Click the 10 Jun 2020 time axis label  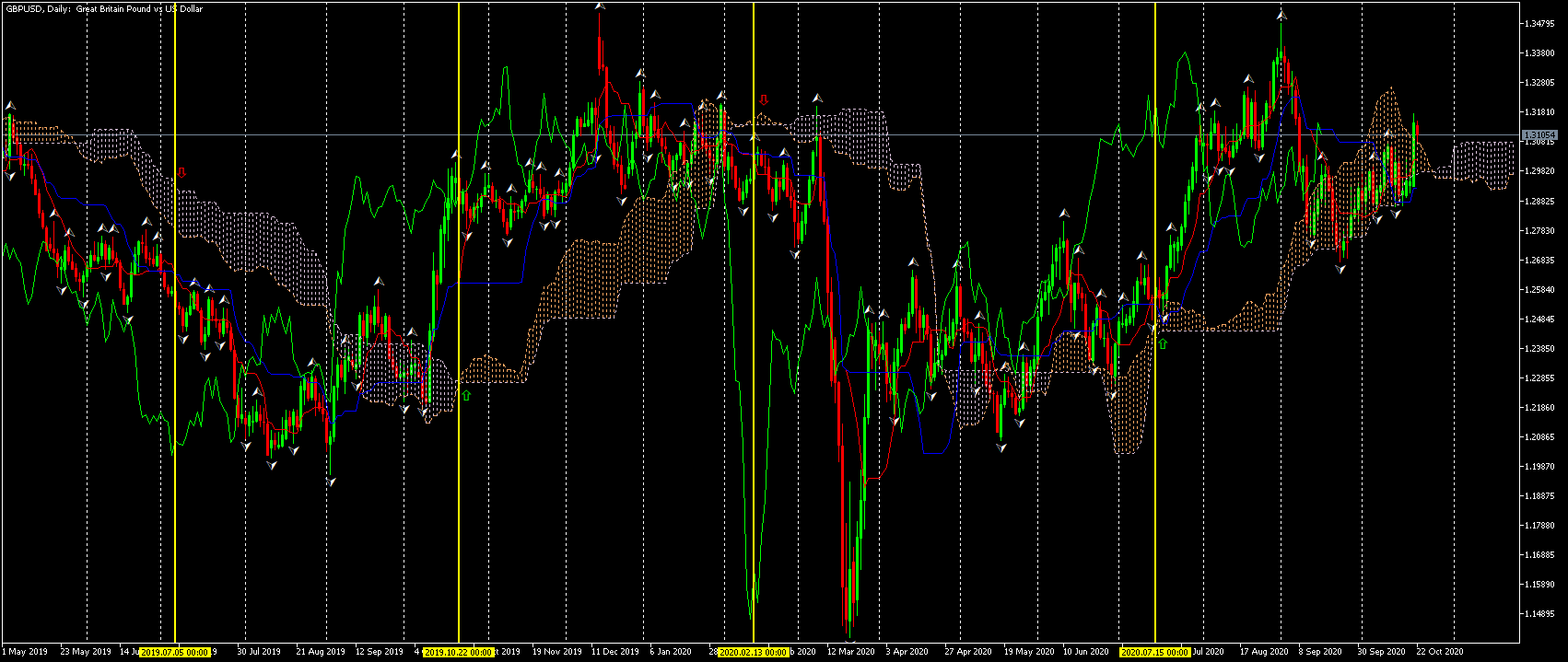coord(1087,652)
